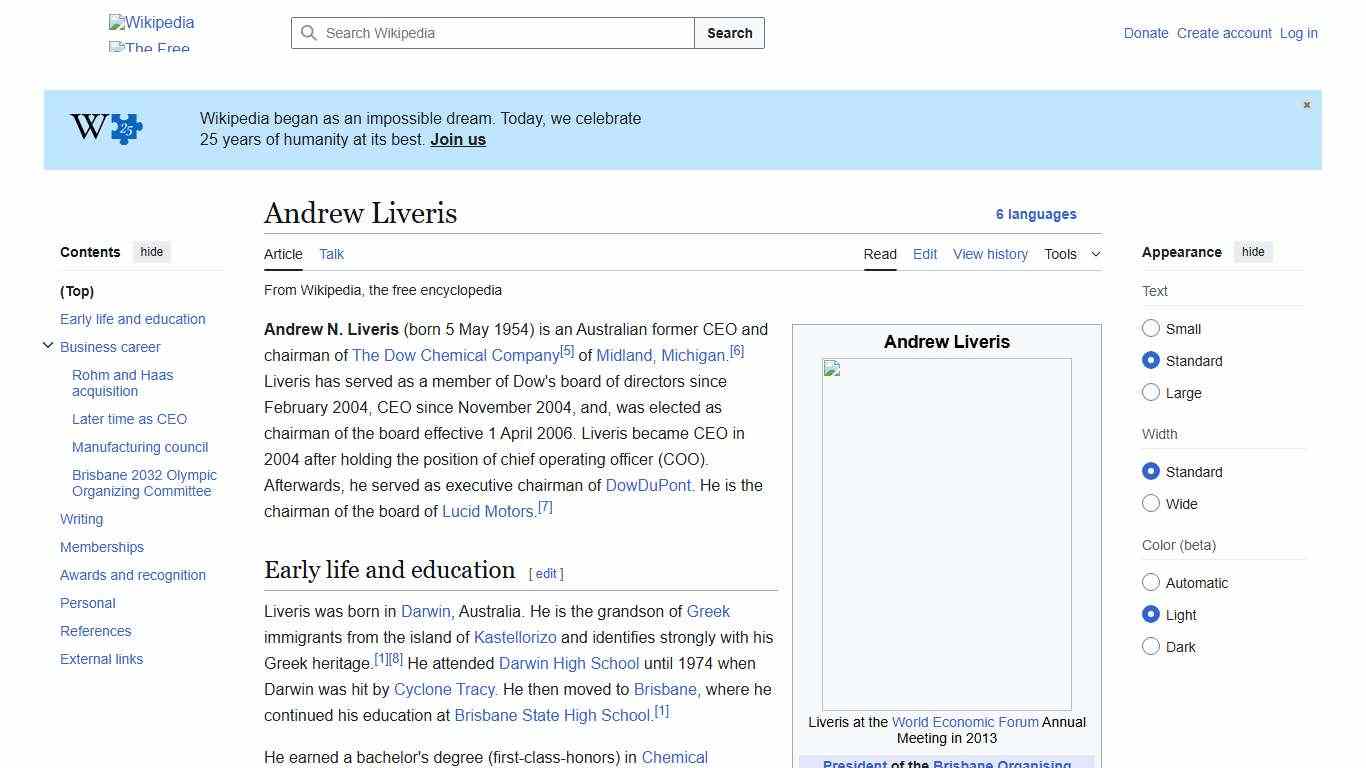Click the magnifying glass in the search bar
This screenshot has height=768, width=1366.
(x=309, y=33)
